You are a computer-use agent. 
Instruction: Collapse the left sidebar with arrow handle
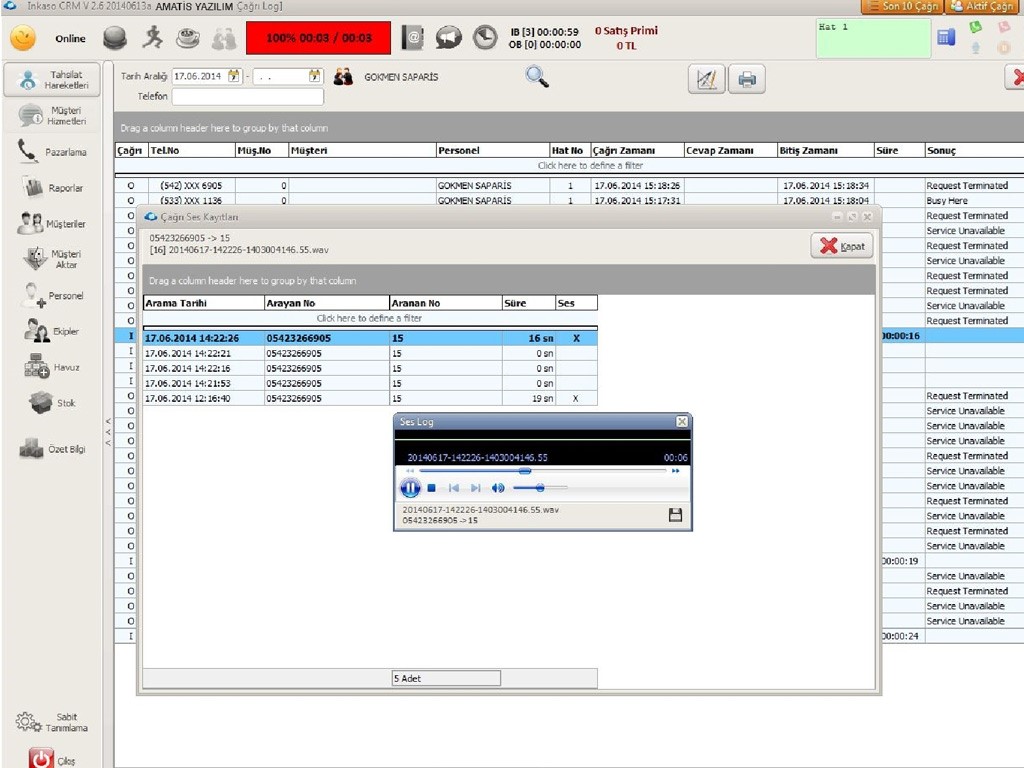coord(108,431)
